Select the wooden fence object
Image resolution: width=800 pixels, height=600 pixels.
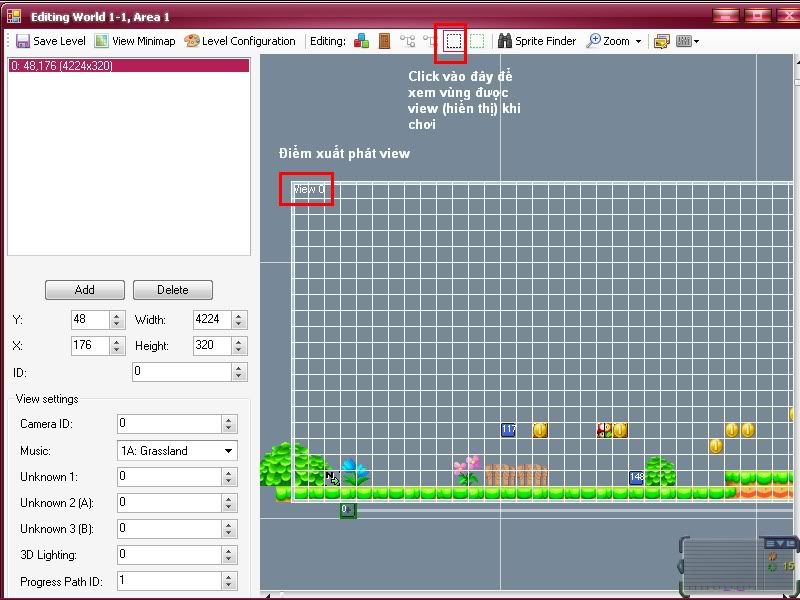click(x=516, y=475)
